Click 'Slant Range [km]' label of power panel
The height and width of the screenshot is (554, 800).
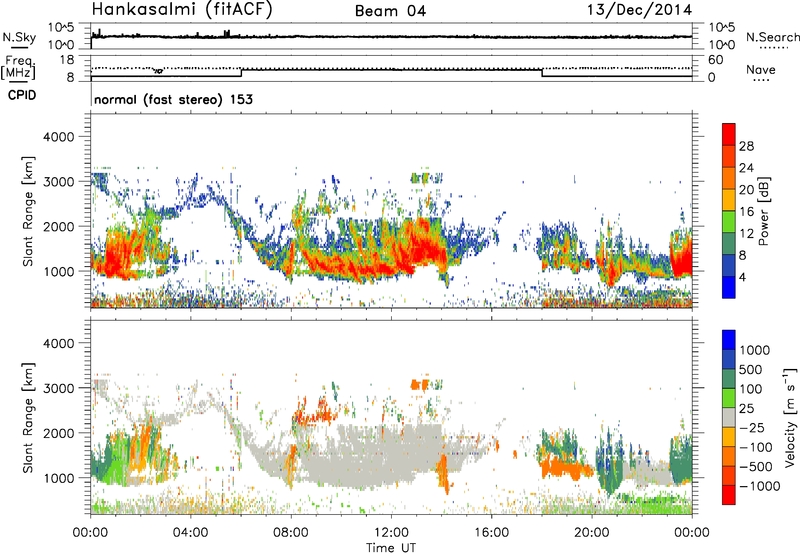(x=28, y=212)
